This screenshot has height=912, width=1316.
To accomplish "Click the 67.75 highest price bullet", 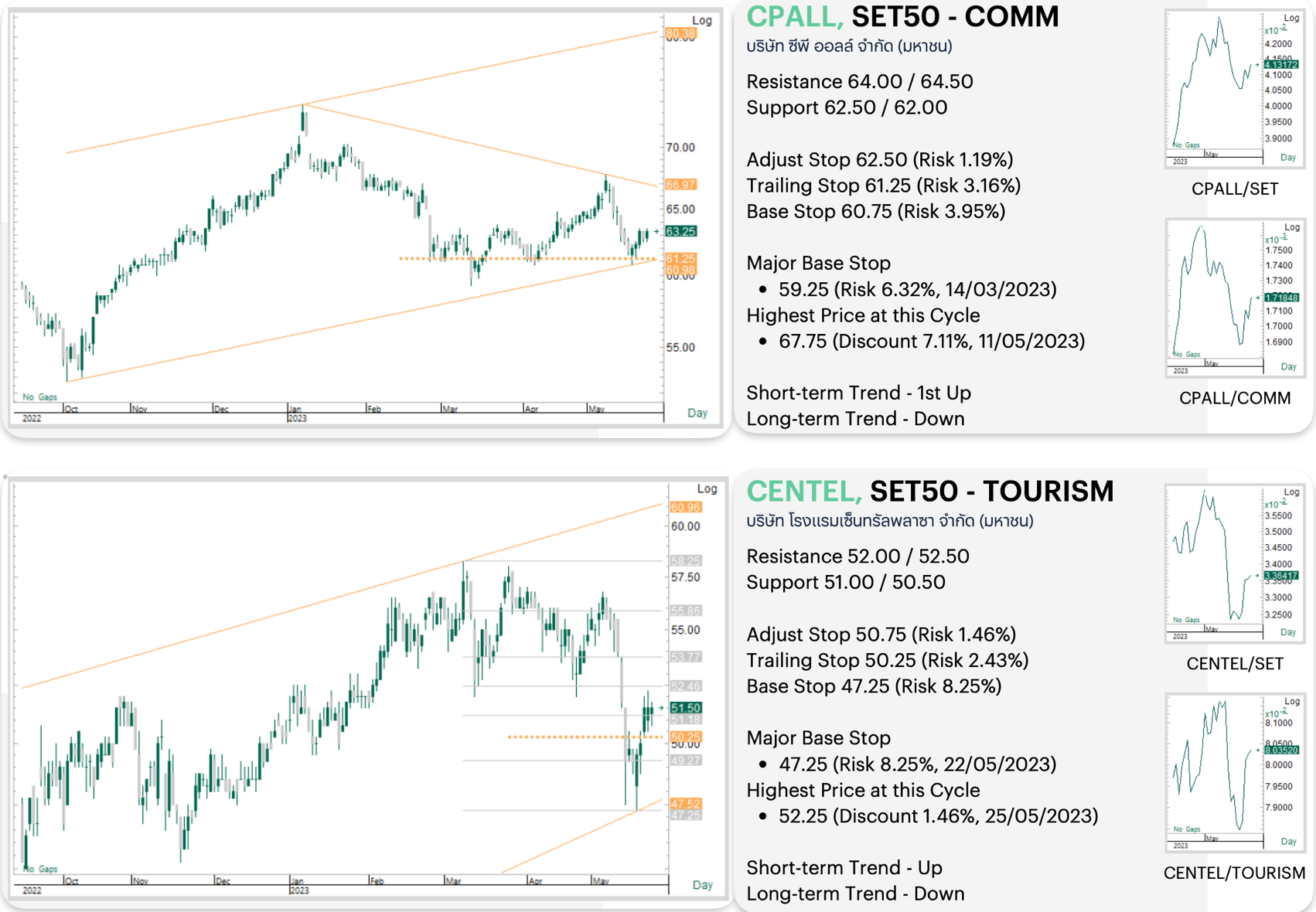I will (x=932, y=341).
